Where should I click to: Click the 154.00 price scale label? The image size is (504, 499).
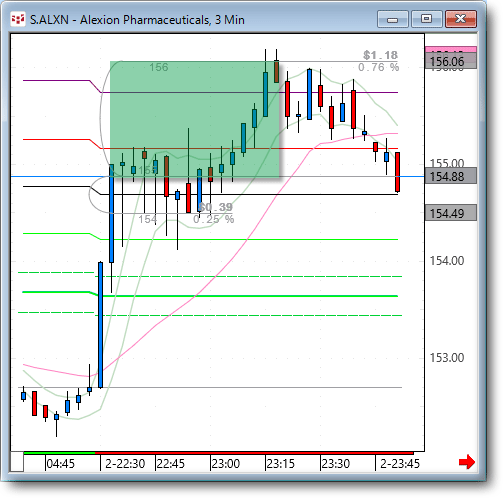pos(447,261)
